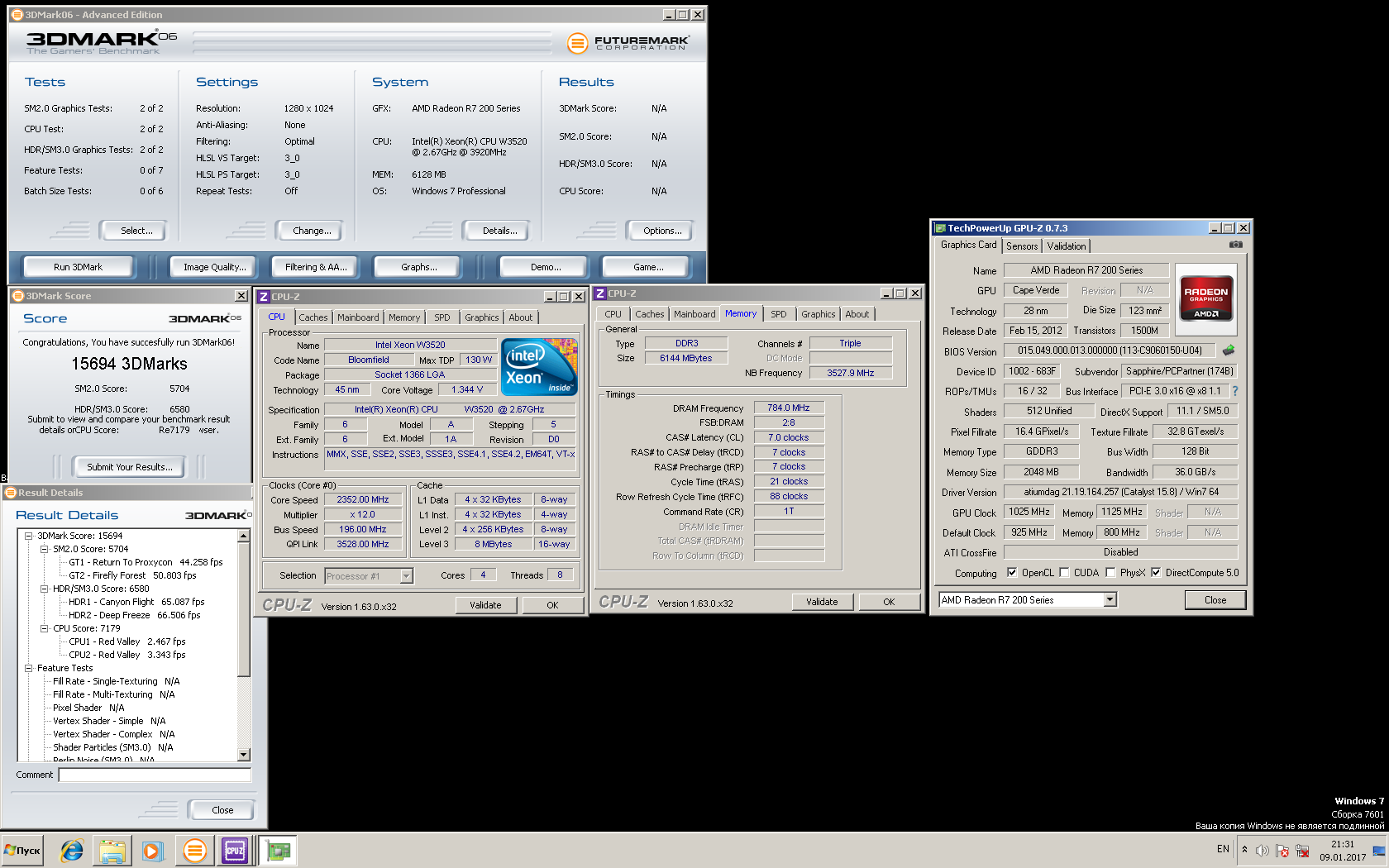Screen dimensions: 1389x868
Task: Switch to 3DMark06 orange taskbar icon
Action: pos(195,850)
